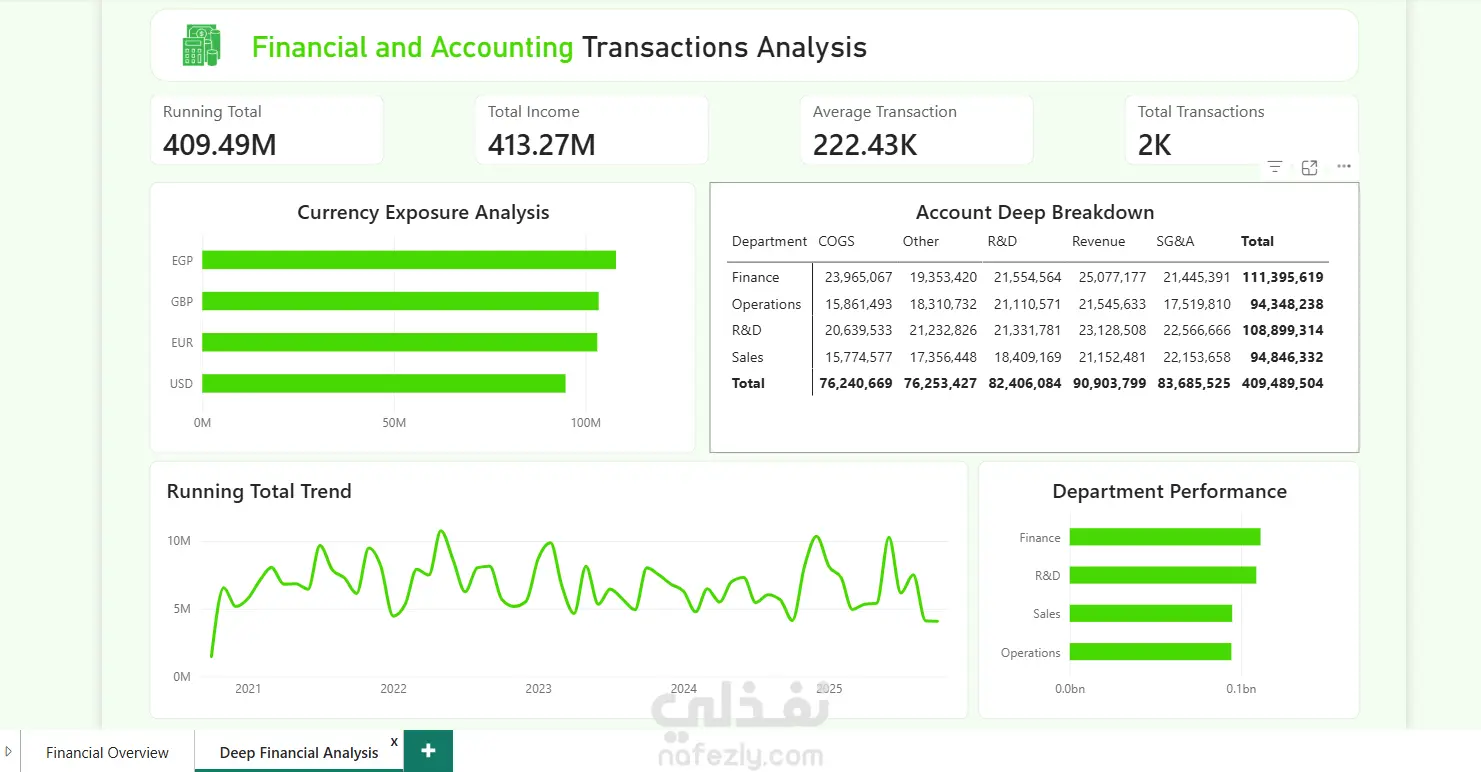Click the Account Deep Breakdown title
The height and width of the screenshot is (772, 1481).
point(1035,212)
